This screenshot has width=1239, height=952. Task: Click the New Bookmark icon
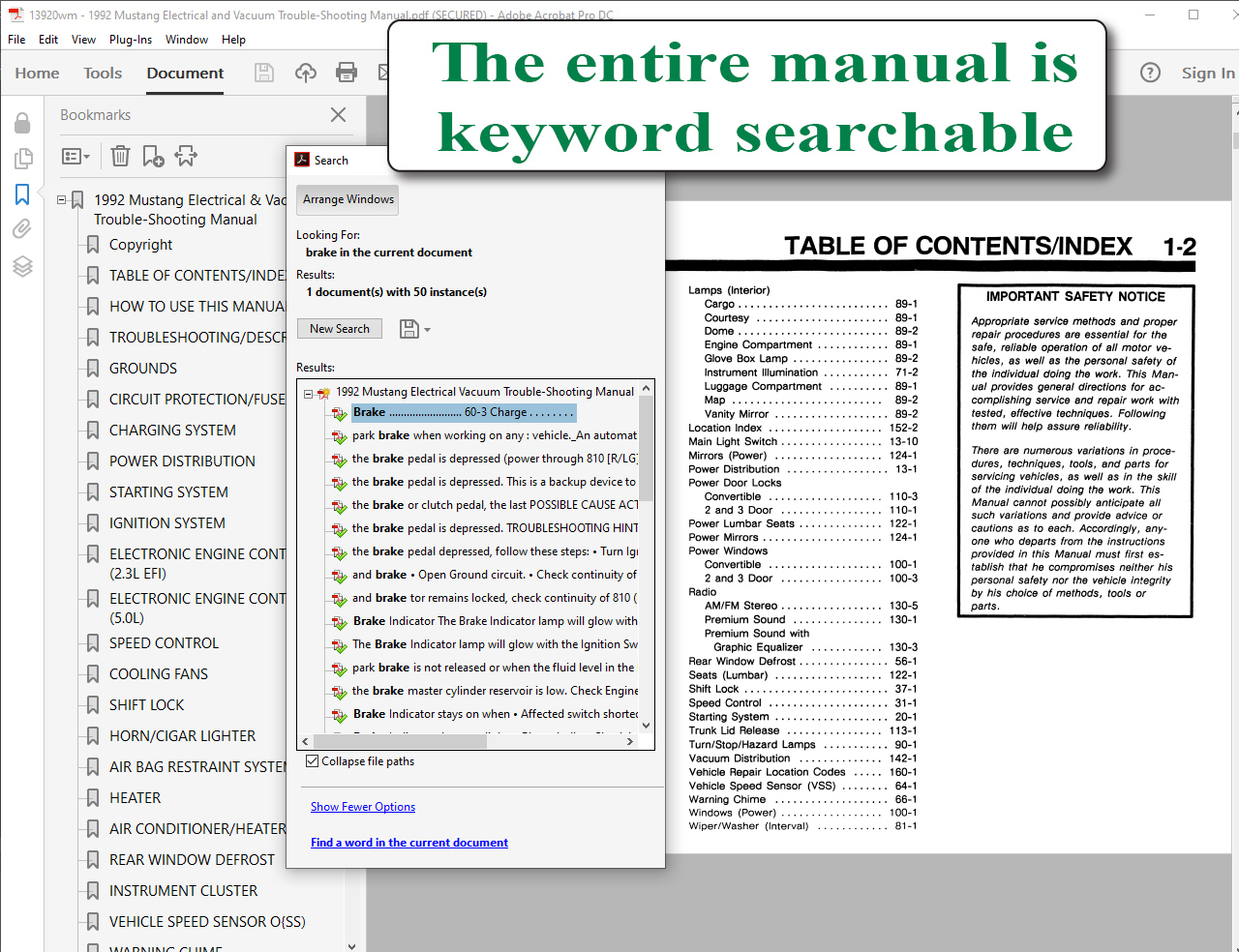pos(153,156)
